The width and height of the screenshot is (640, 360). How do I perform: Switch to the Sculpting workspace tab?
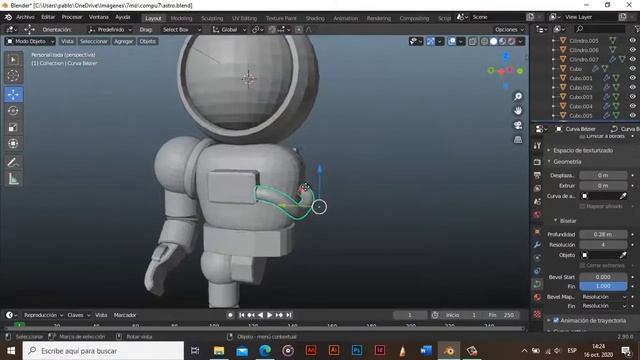212,18
